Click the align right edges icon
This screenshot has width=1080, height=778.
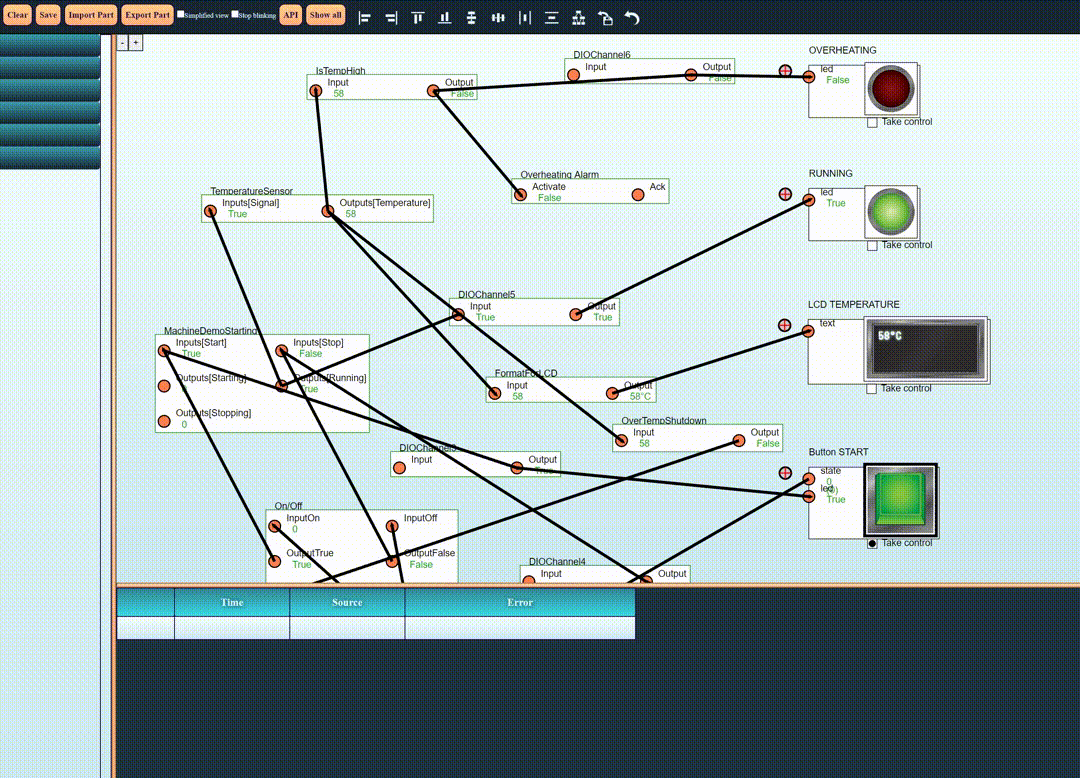click(391, 18)
